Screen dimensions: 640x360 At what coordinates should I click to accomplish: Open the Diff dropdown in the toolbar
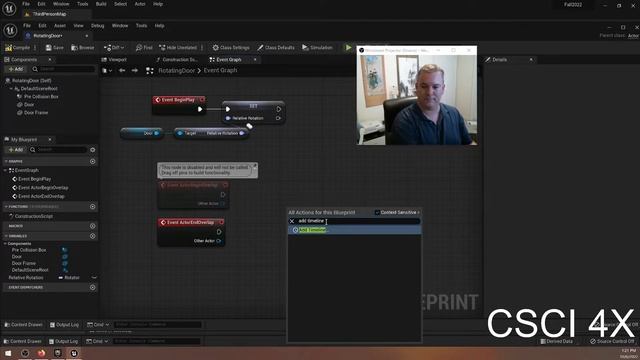point(114,48)
